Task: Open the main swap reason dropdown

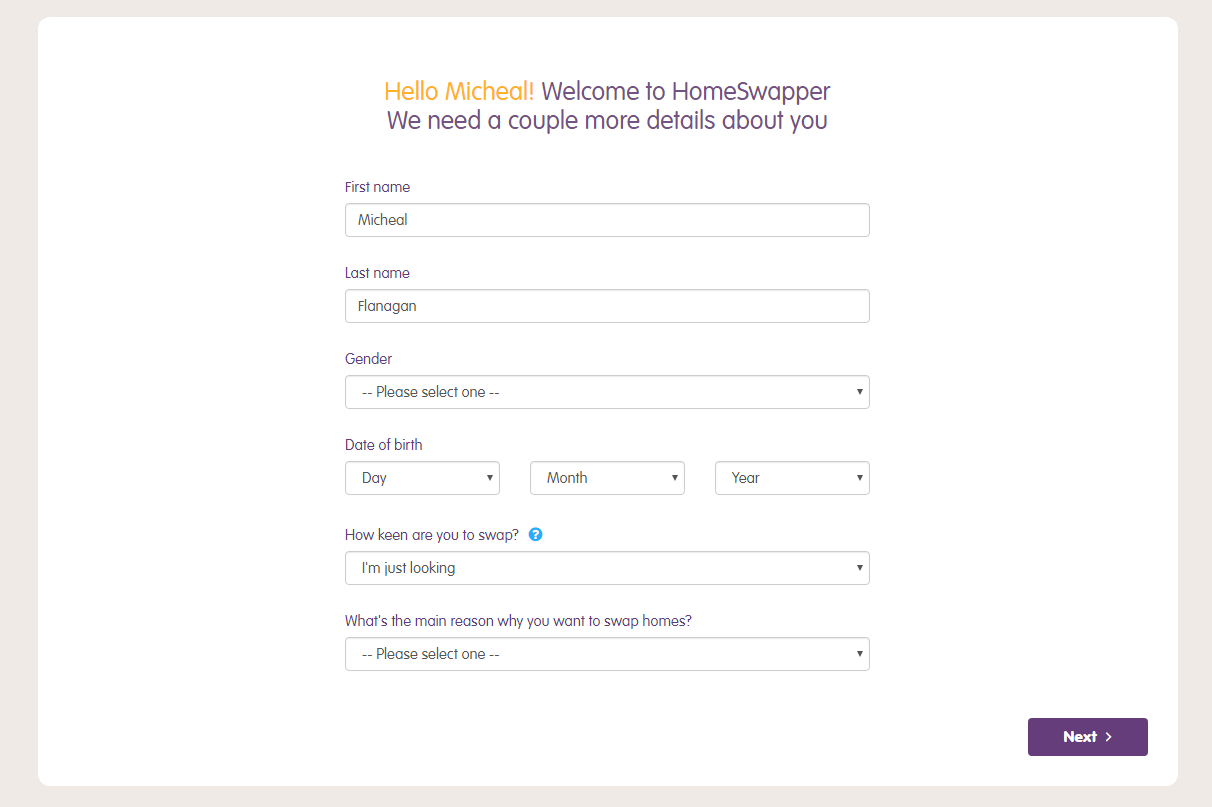Action: click(x=607, y=654)
